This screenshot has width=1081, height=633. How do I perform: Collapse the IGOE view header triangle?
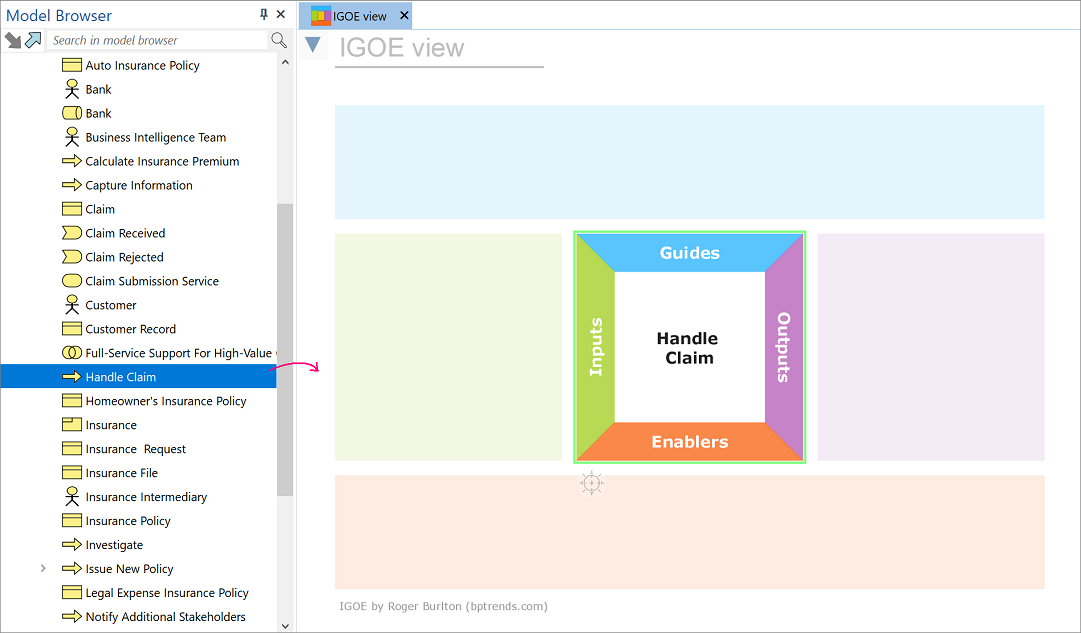(313, 45)
